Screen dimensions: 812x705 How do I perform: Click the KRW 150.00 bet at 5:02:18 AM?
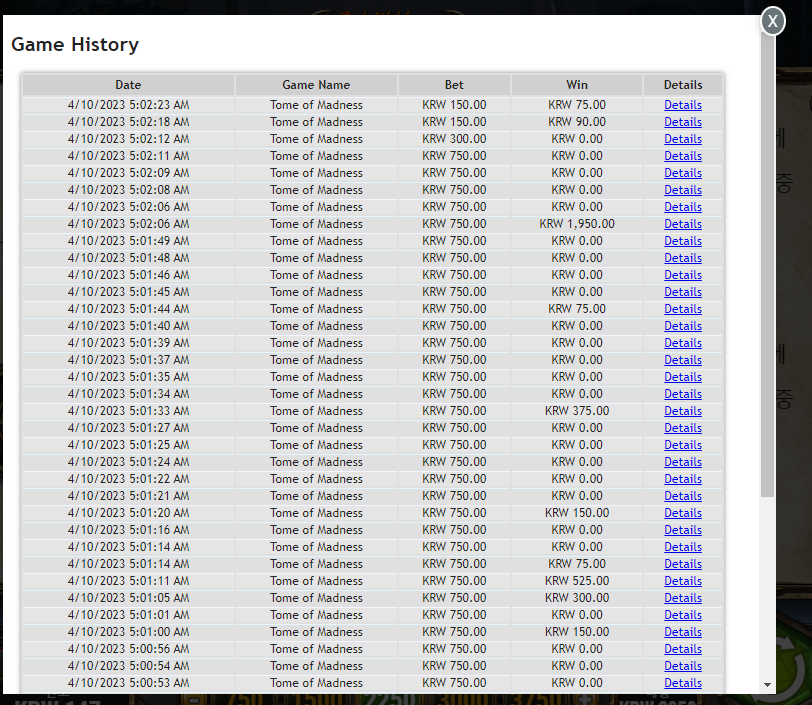(x=454, y=122)
